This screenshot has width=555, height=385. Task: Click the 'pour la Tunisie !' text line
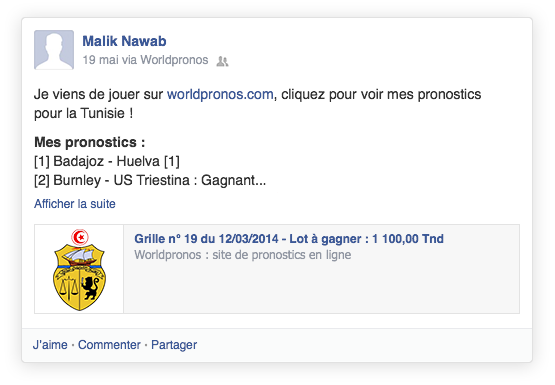84,114
